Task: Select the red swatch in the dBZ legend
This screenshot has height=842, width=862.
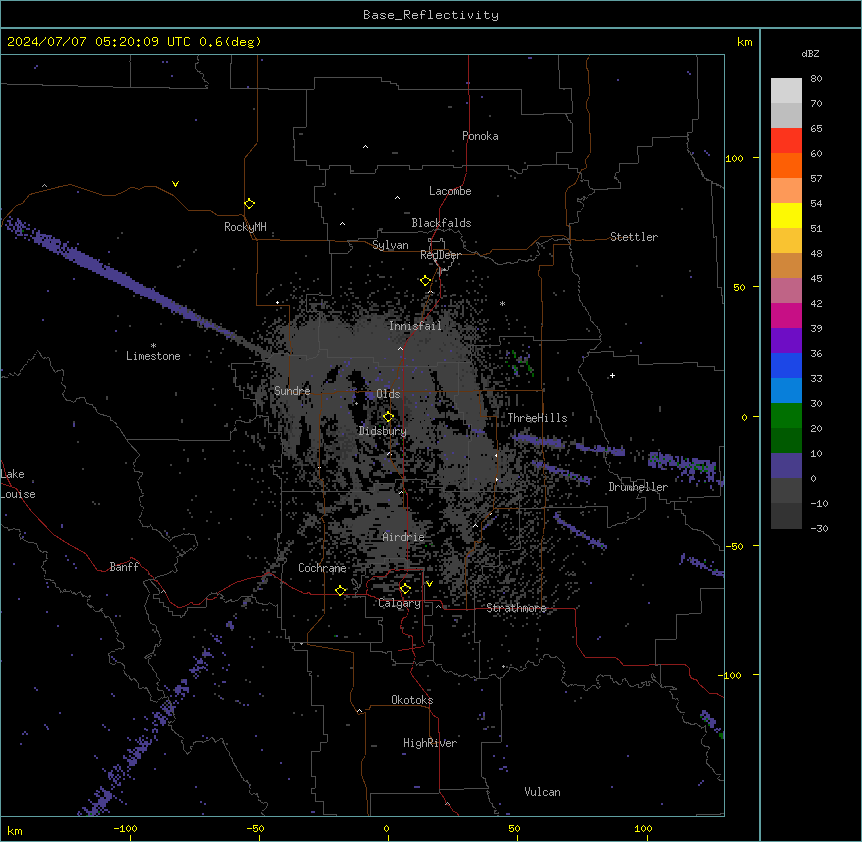Action: click(786, 141)
